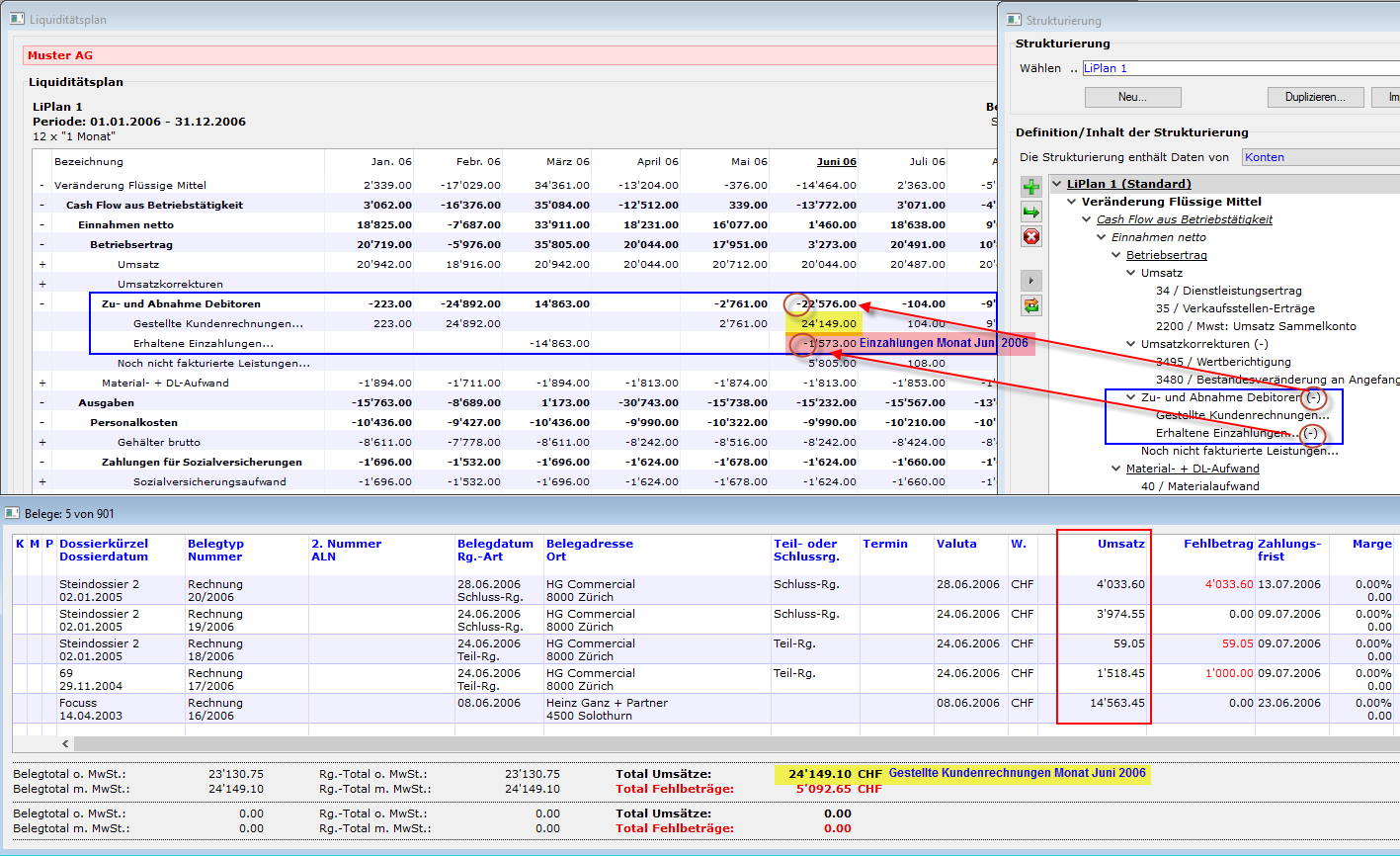Expand the Umsatz row with plus sign
Viewport: 1400px width, 856px height.
pos(41,265)
